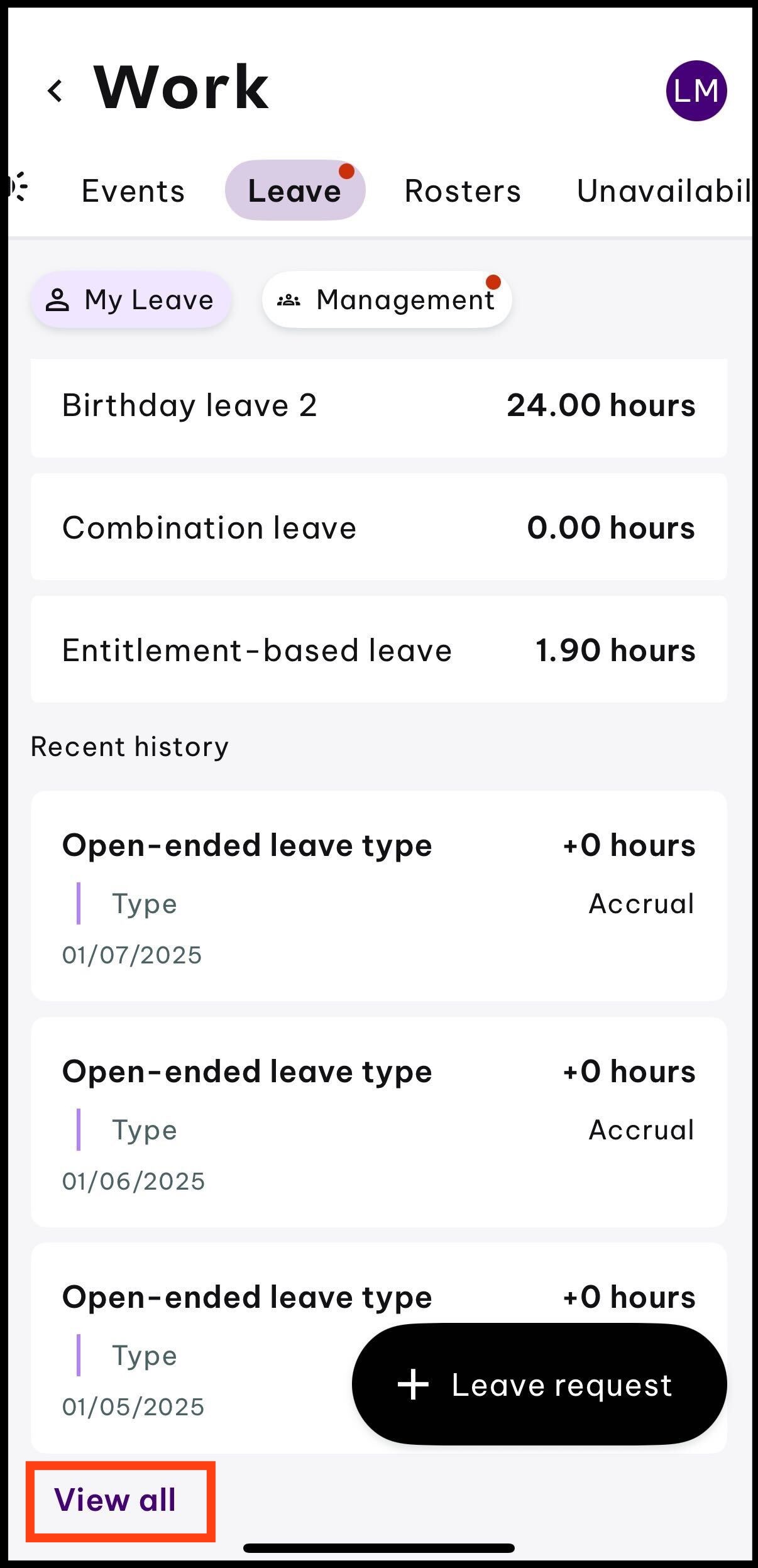Open the 01/07/2025 accrual history entry

tap(379, 896)
